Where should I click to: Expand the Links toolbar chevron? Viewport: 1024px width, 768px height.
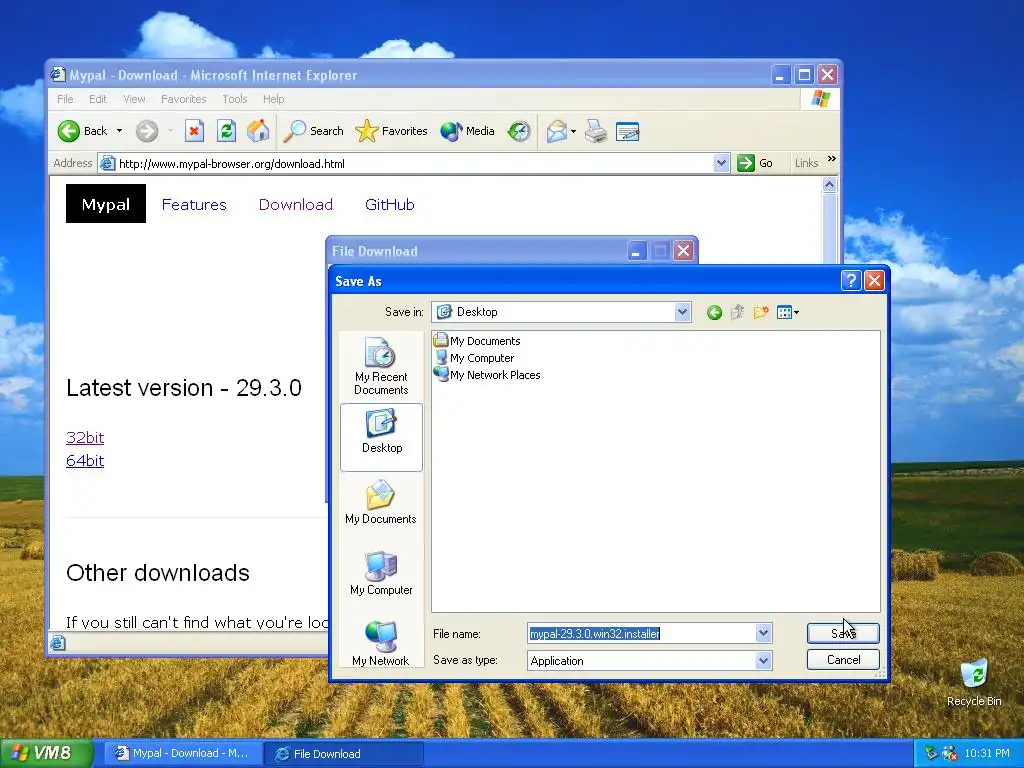click(x=831, y=159)
